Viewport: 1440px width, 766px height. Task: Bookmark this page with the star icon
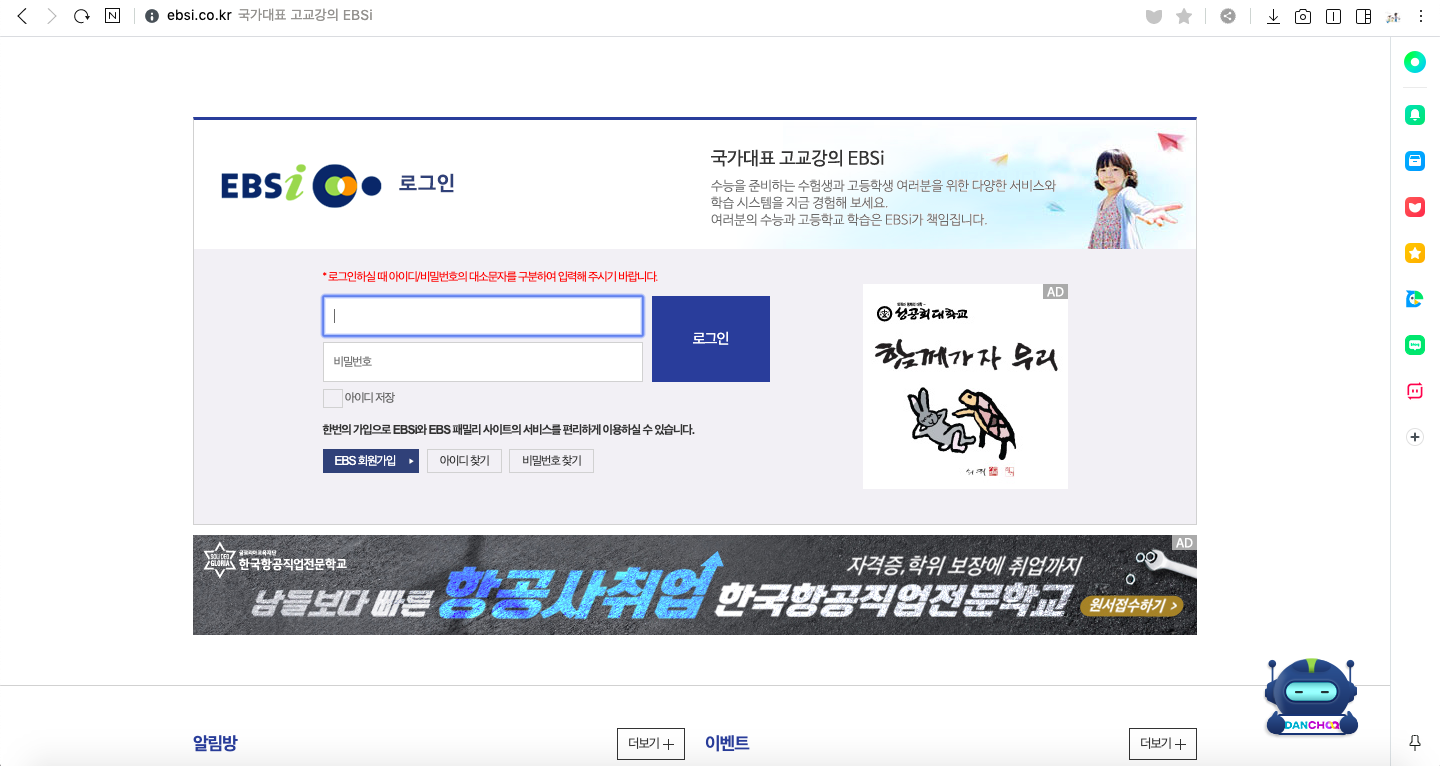[1184, 16]
